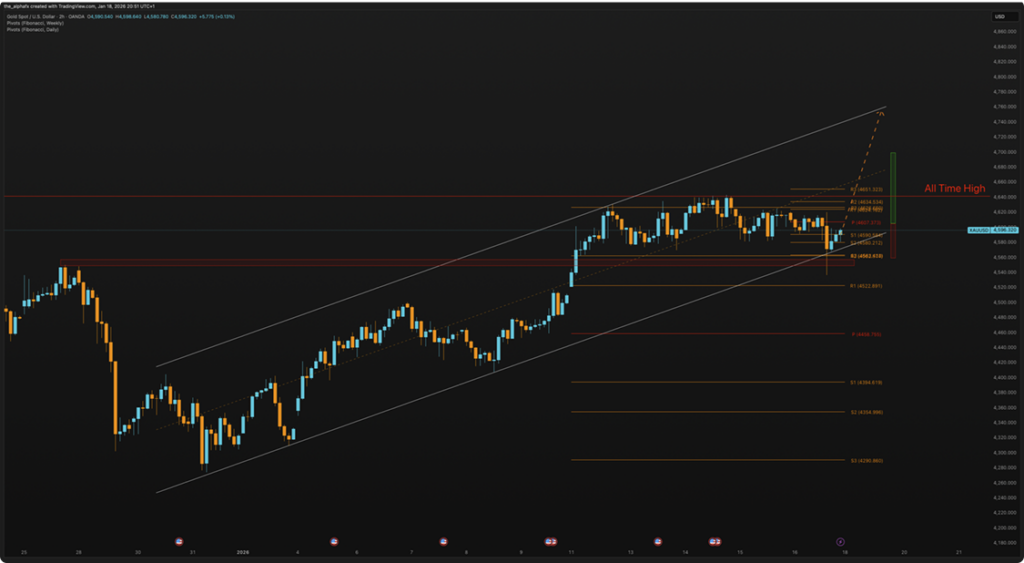Select the orange dashed projection arrow tip
The image size is (1024, 563).
click(x=880, y=113)
